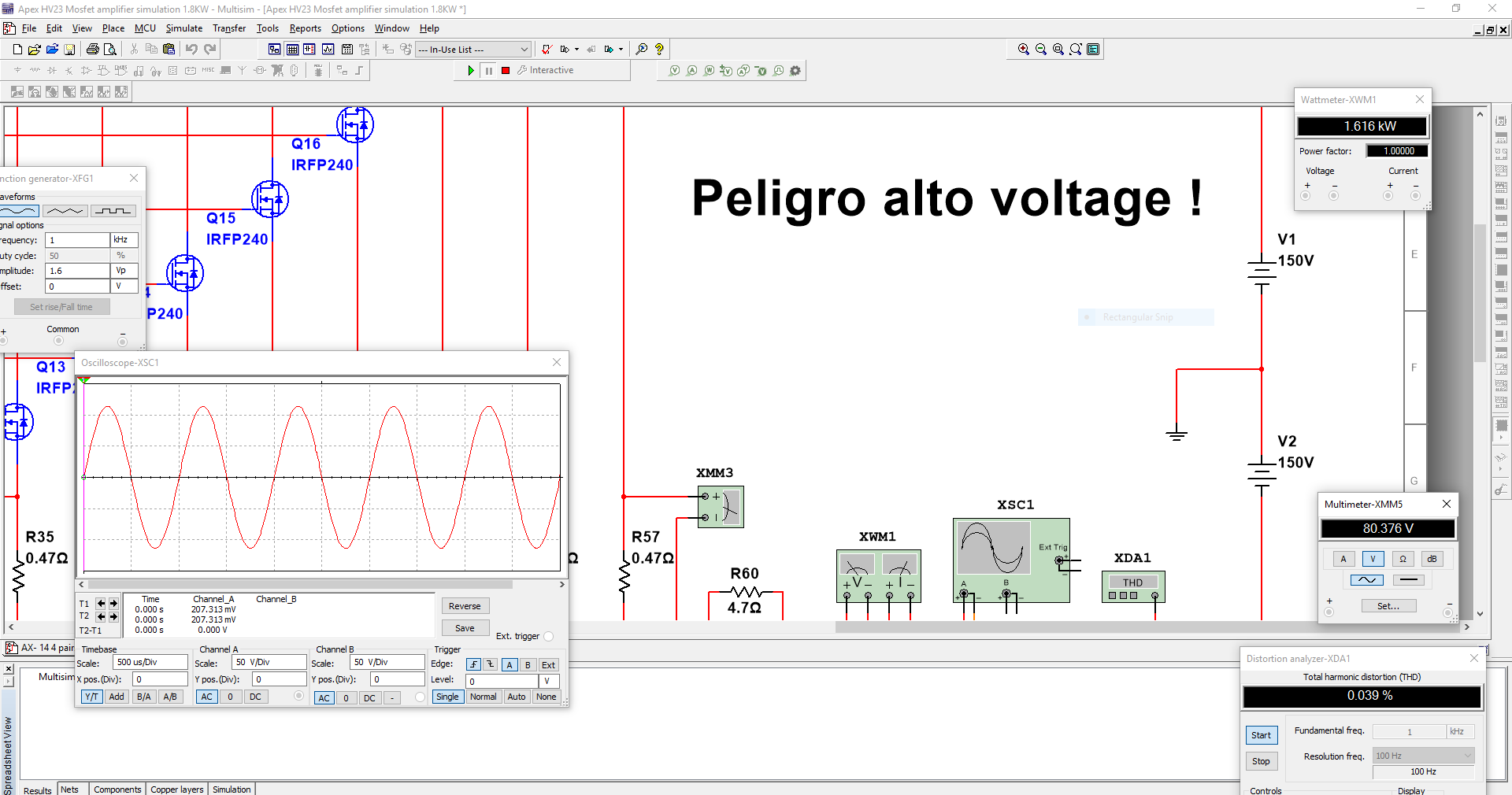1512x795 pixels.
Task: Change amplitude unit Vp in function generator
Action: pyautogui.click(x=124, y=270)
